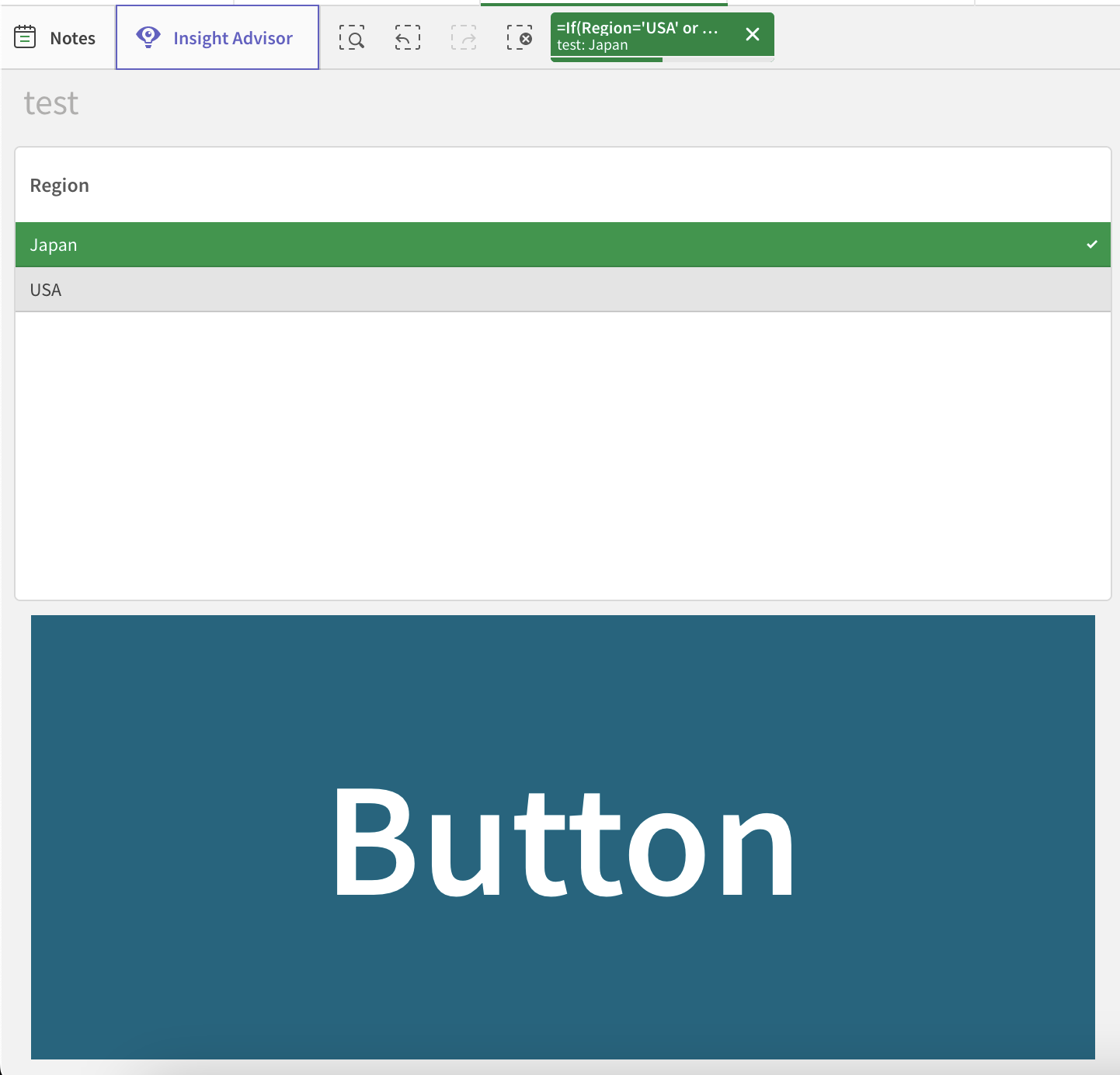This screenshot has width=1120, height=1075.
Task: Open Smart search
Action: coord(353,37)
